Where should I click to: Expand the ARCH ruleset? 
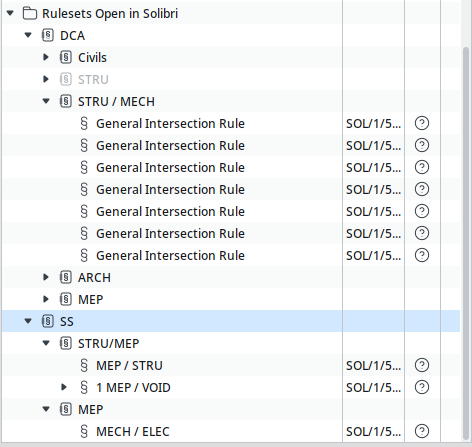coord(46,277)
